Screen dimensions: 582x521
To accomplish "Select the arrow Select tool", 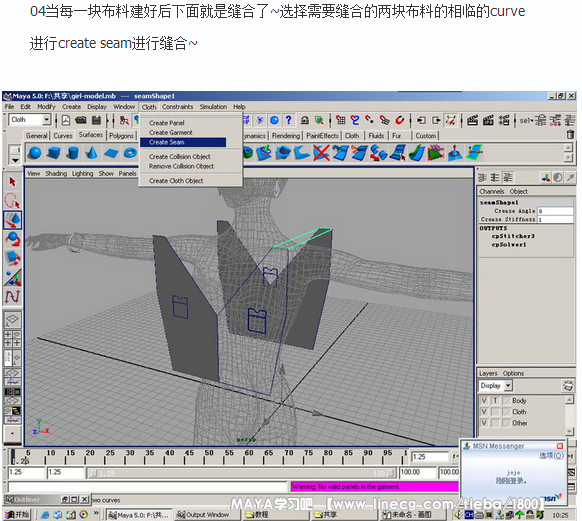I will [12, 181].
